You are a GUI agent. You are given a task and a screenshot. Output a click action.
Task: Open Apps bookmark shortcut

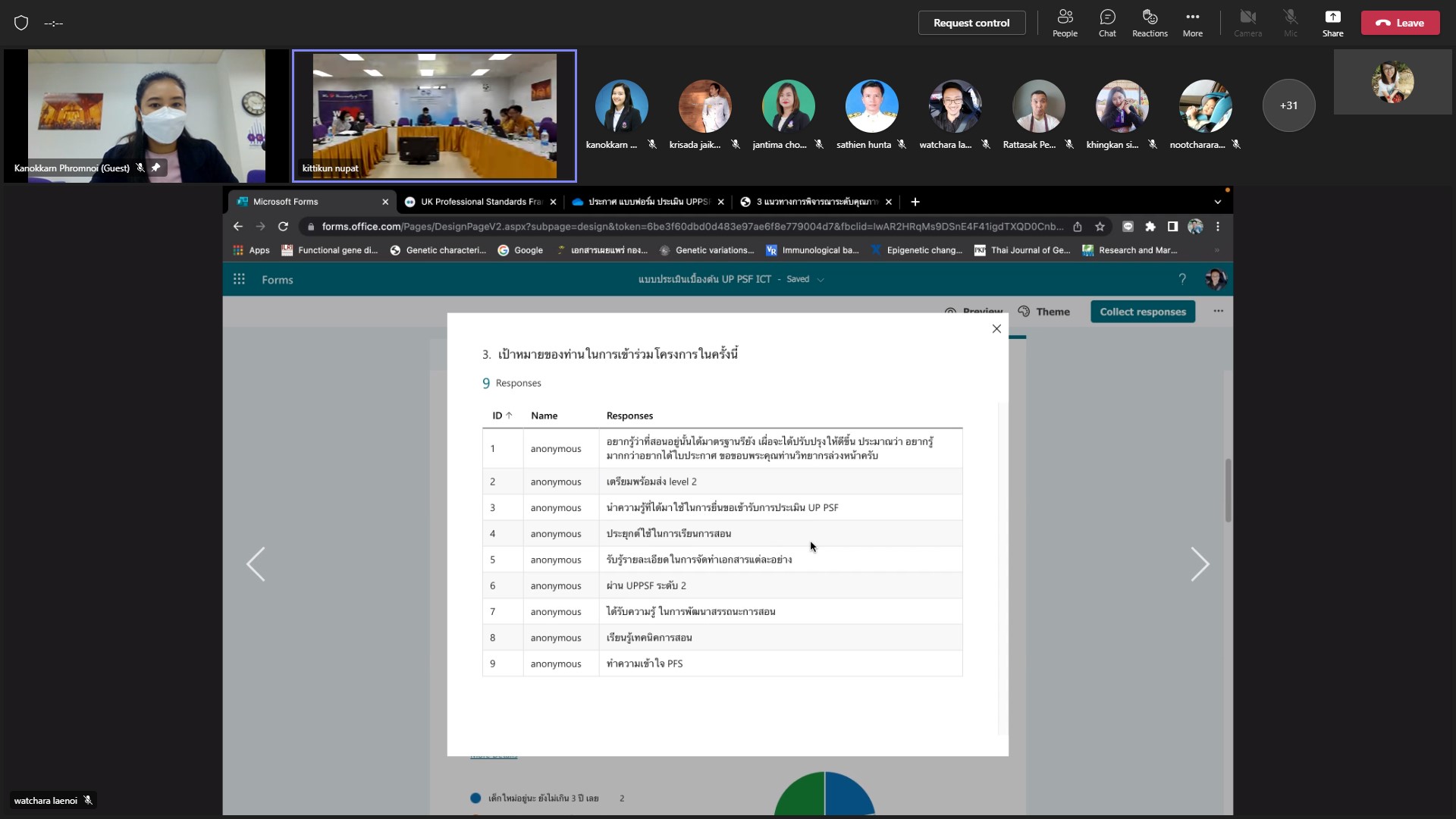(x=252, y=250)
